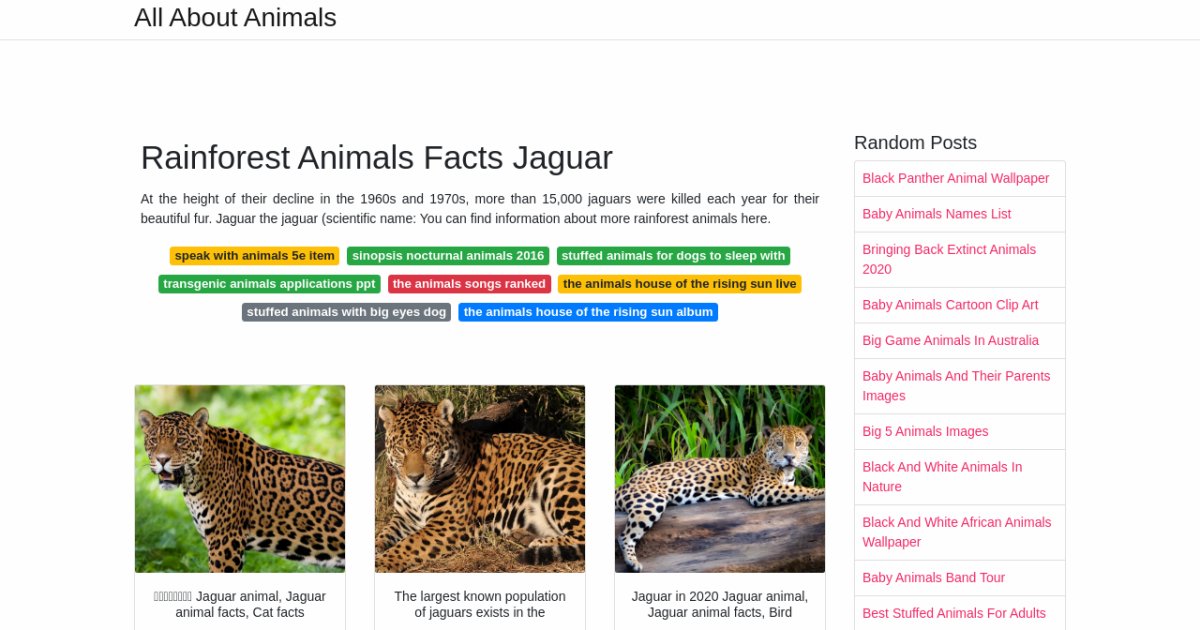
Task: Open 'Big Game Animals In Australia' link
Action: point(950,340)
